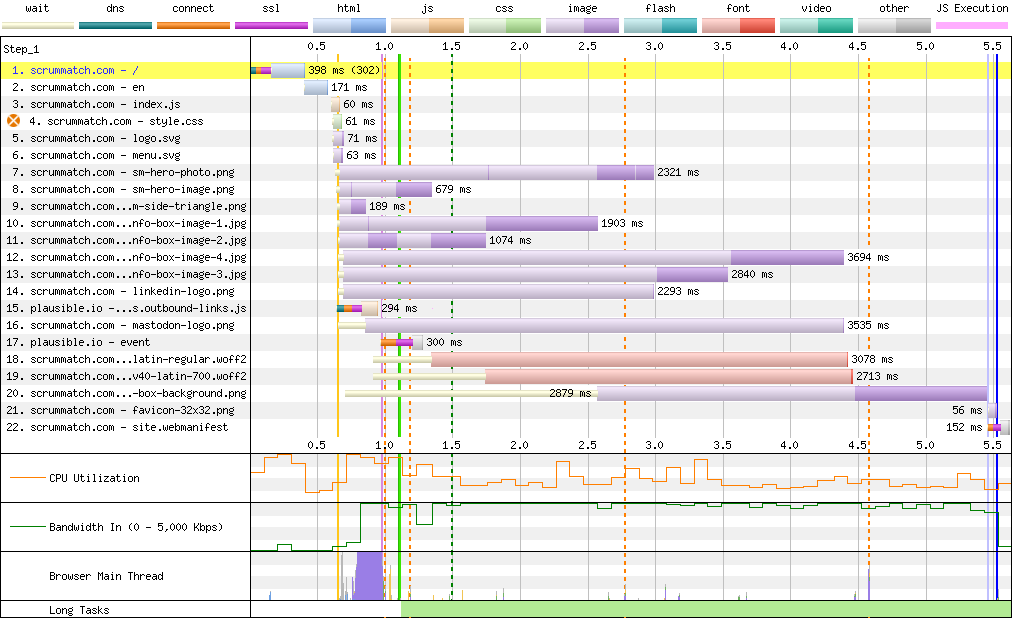Click the Long Tasks label
The width and height of the screenshot is (1012, 618).
(x=79, y=610)
